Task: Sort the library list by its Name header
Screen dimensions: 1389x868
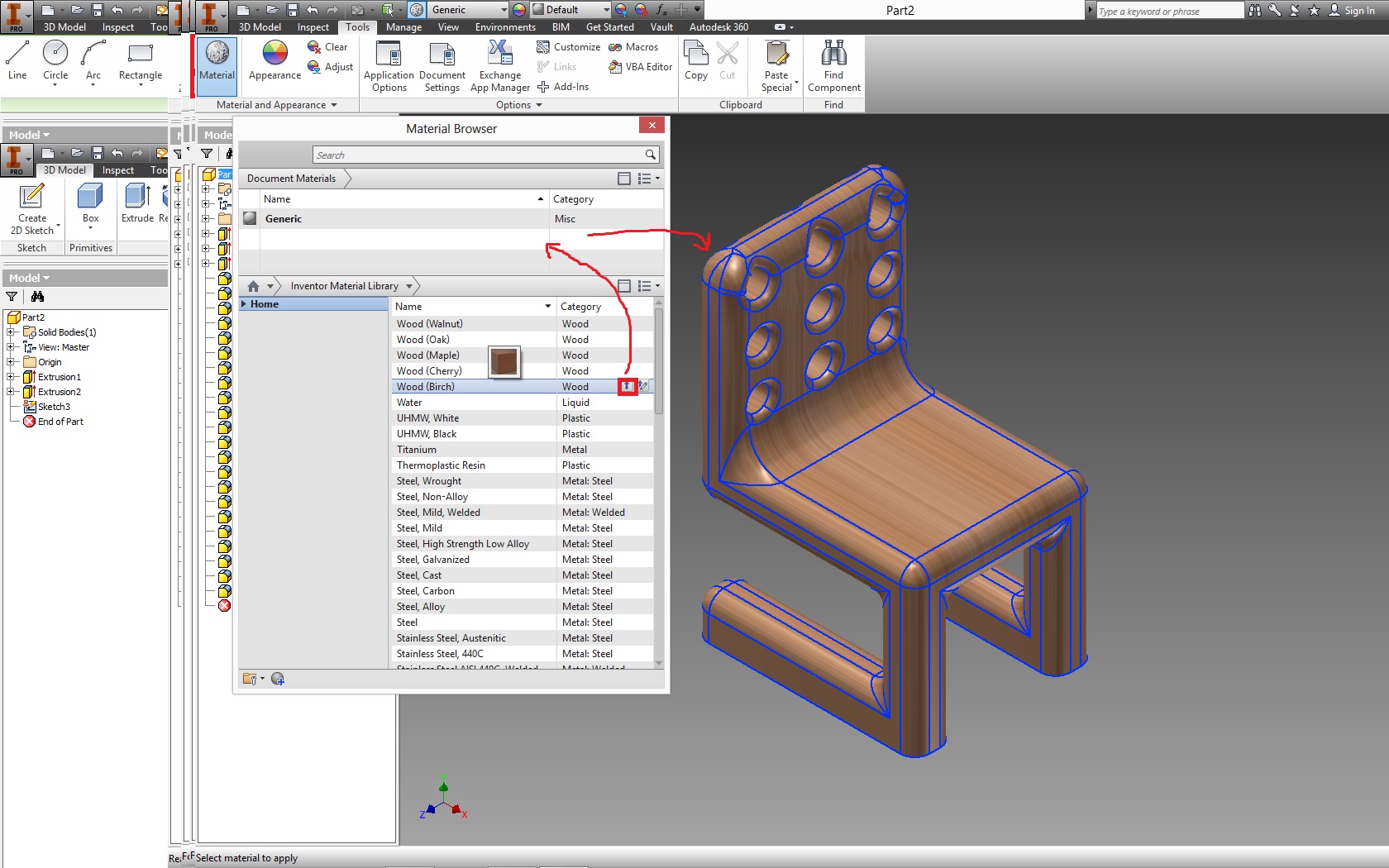Action: pyautogui.click(x=473, y=307)
